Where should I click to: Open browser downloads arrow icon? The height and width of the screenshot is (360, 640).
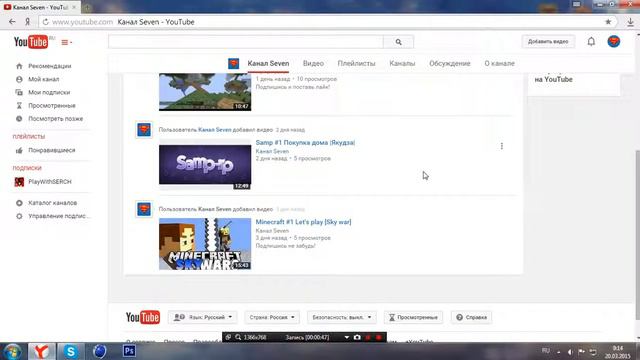pyautogui.click(x=631, y=22)
